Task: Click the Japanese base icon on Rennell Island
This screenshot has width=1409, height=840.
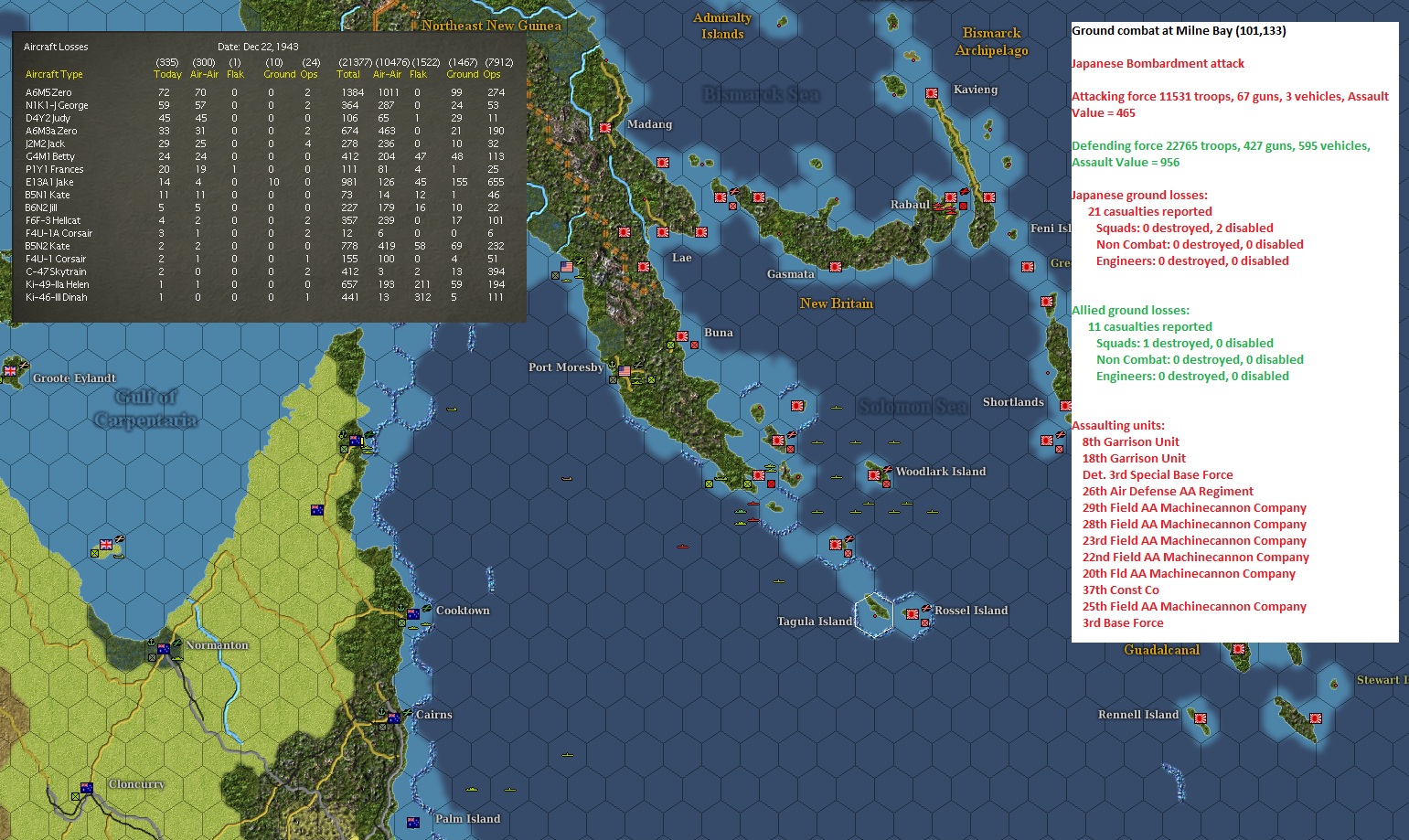Action: coord(1200,718)
